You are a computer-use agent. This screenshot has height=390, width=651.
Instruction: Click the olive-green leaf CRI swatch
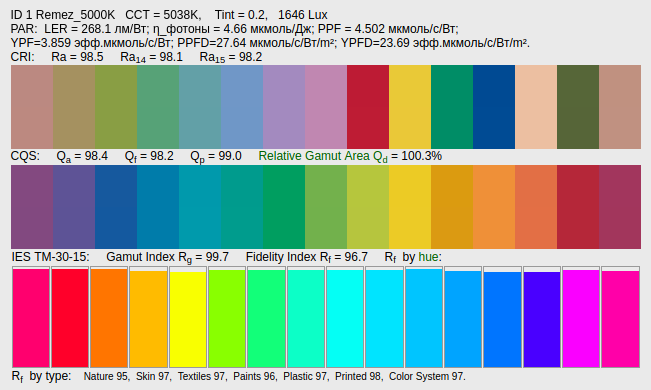[x=578, y=107]
